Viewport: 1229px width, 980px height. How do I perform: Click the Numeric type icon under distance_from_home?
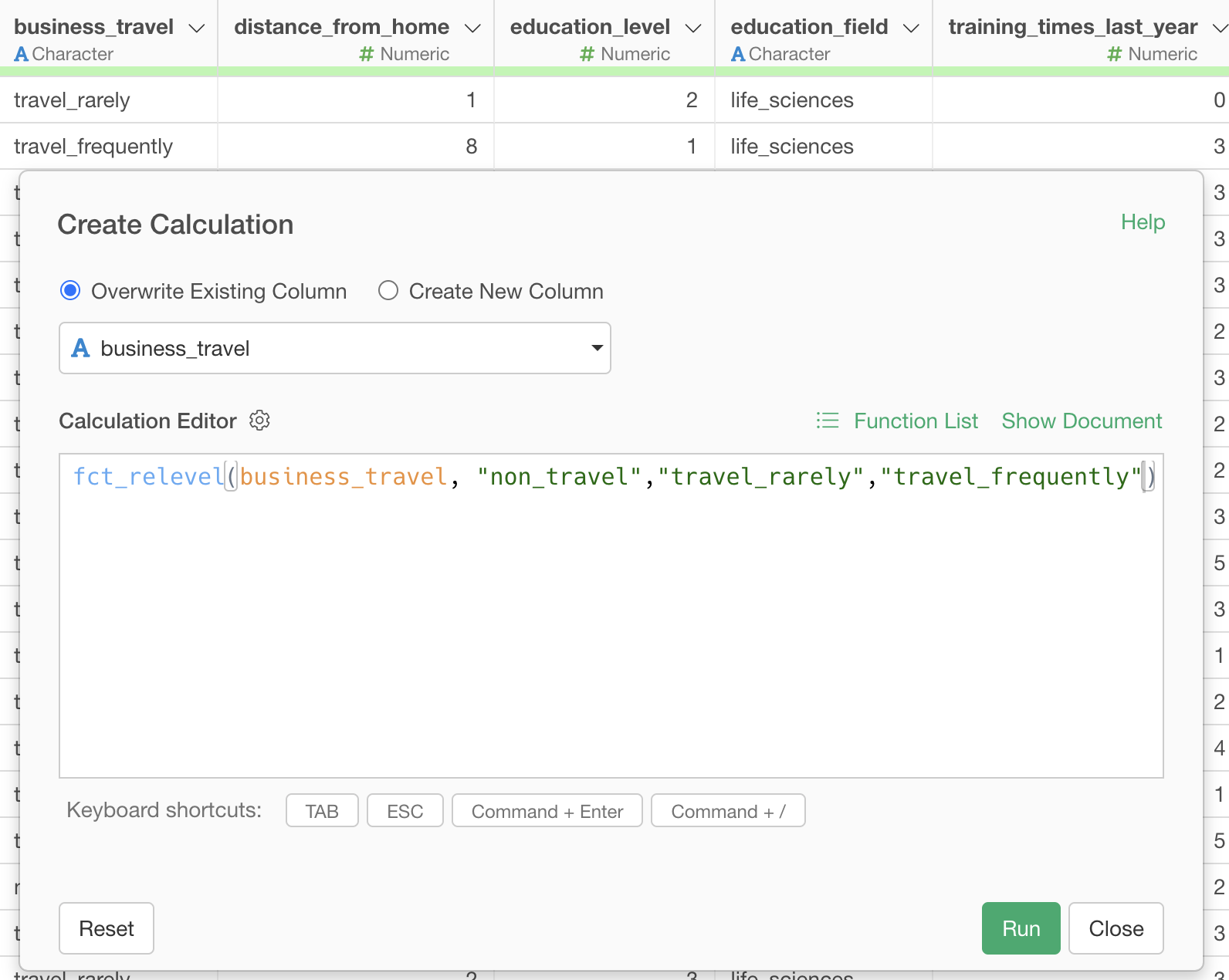pyautogui.click(x=367, y=54)
